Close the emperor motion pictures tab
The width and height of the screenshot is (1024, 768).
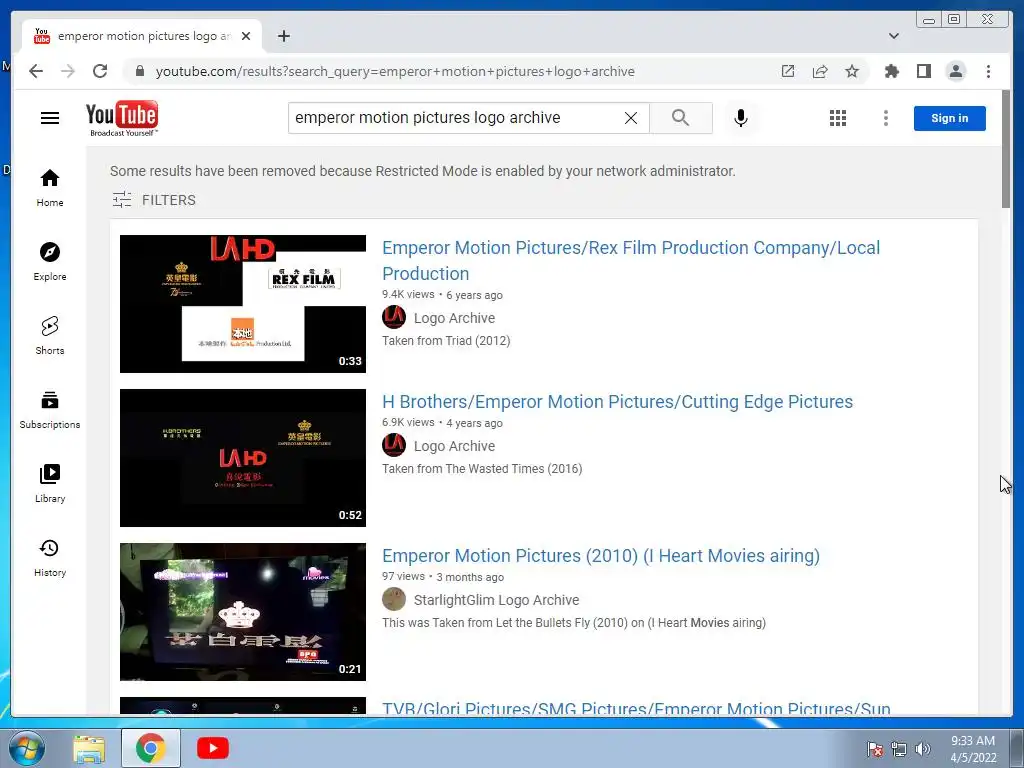point(246,36)
